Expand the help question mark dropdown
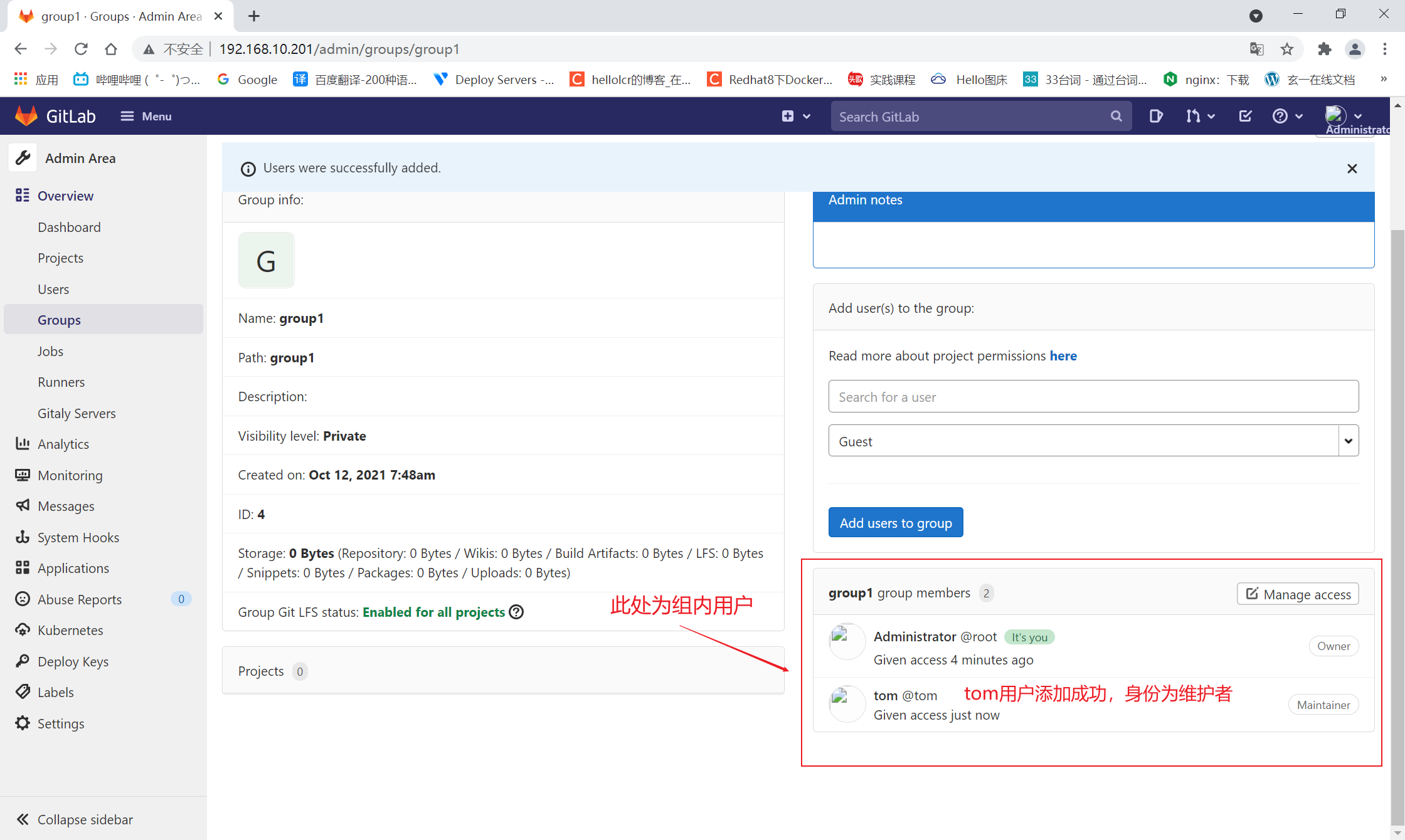This screenshot has height=840, width=1405. tap(1287, 116)
